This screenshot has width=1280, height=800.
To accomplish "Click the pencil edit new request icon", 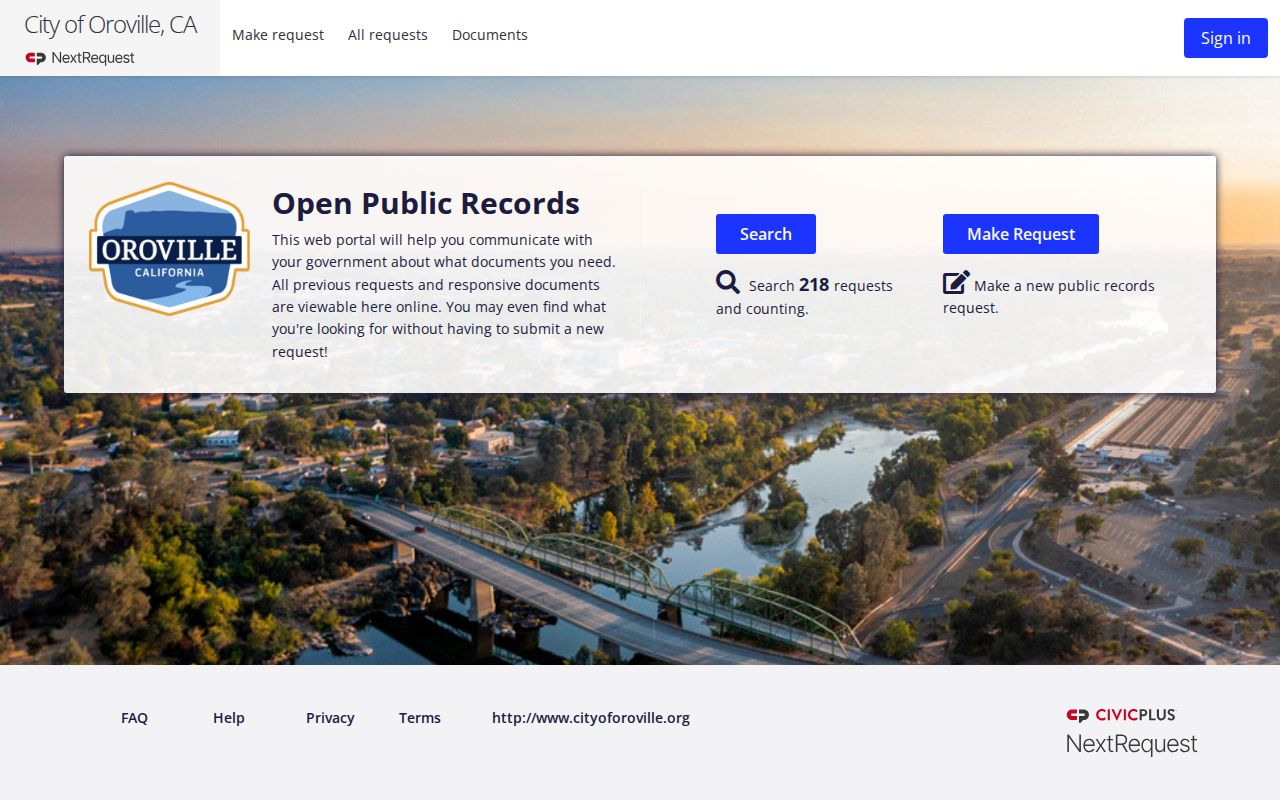I will point(956,283).
